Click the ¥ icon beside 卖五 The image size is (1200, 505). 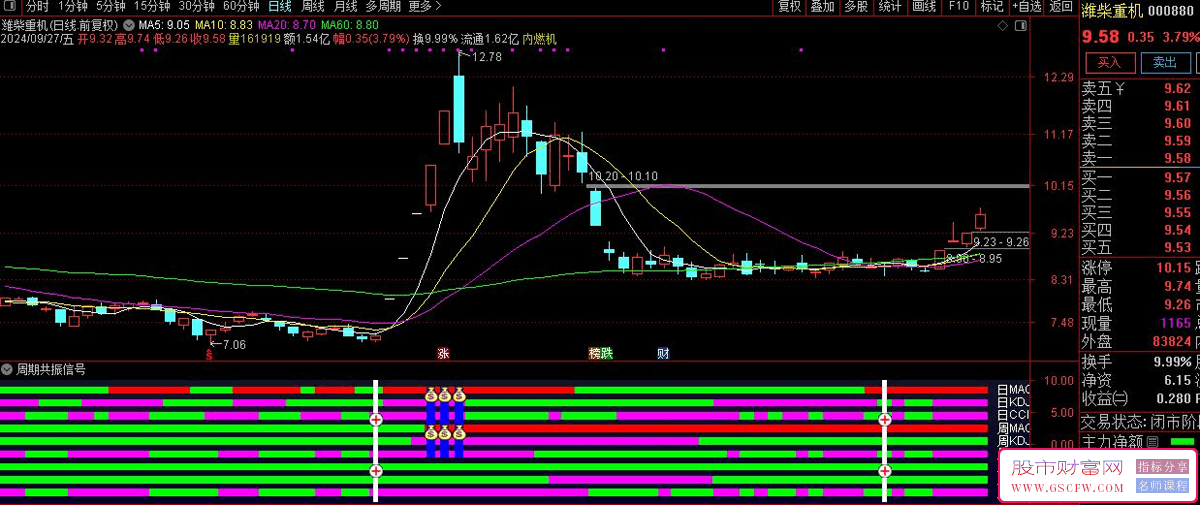click(1120, 89)
